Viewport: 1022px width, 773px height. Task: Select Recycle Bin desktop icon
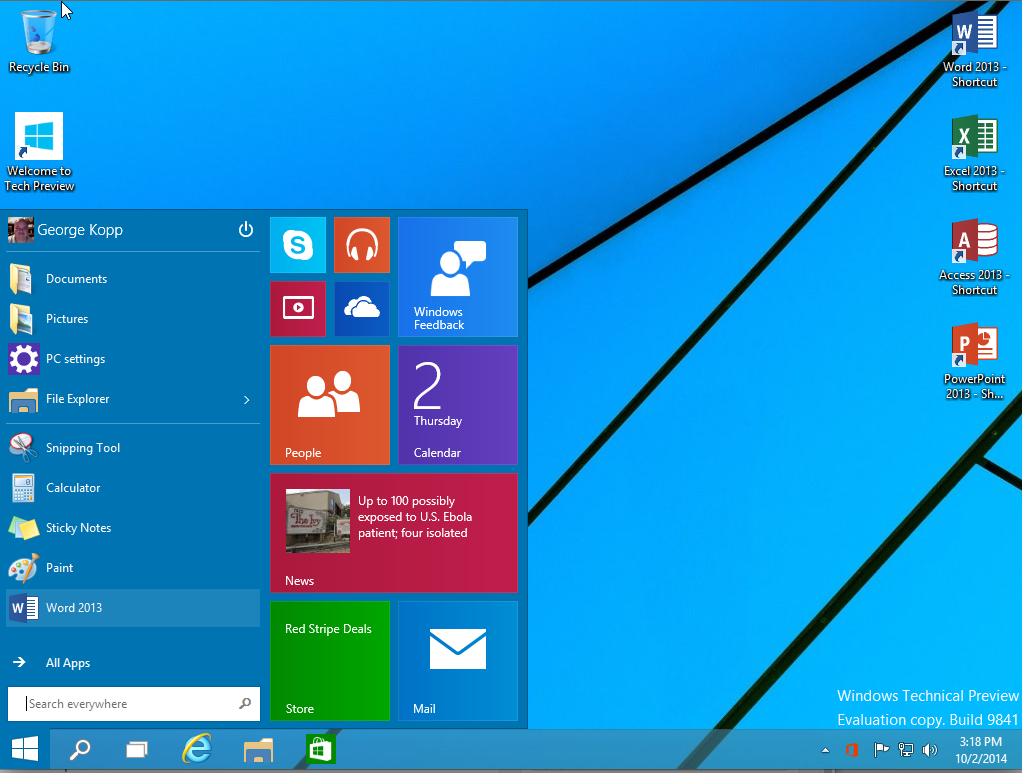[38, 42]
